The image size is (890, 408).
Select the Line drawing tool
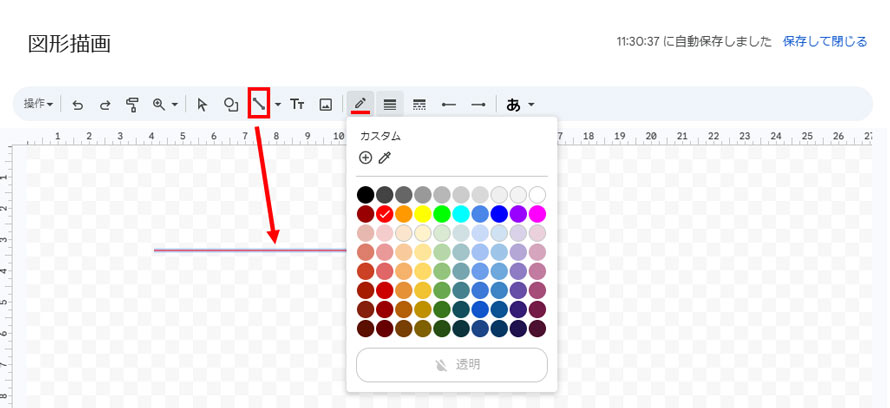point(259,104)
